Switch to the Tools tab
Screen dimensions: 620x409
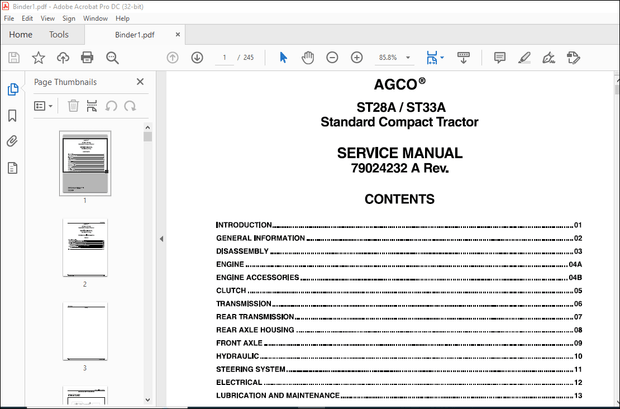pos(59,35)
